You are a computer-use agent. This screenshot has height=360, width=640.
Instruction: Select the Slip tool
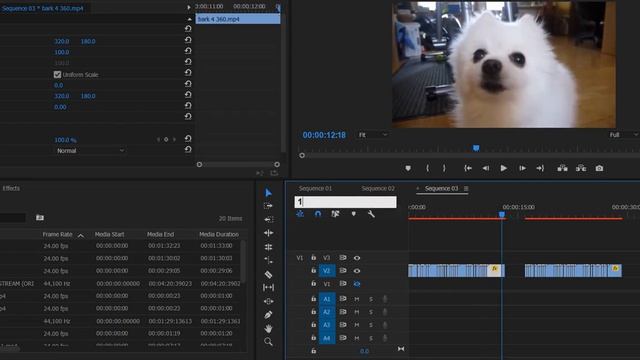click(268, 288)
